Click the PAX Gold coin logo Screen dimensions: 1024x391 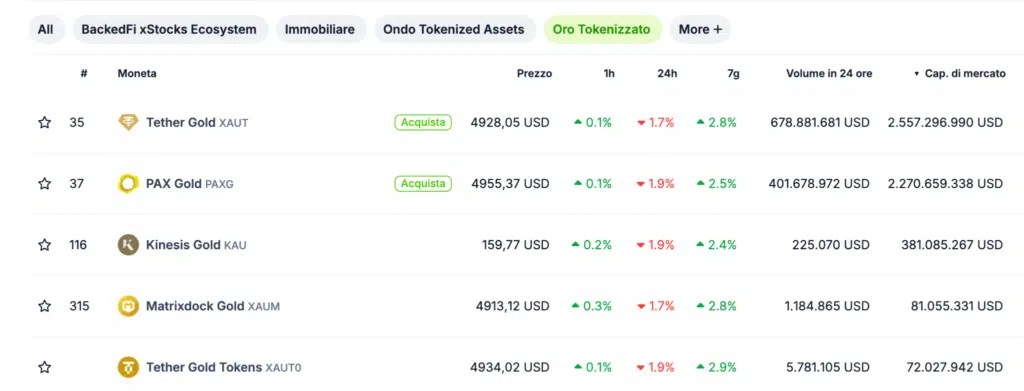pyautogui.click(x=128, y=184)
